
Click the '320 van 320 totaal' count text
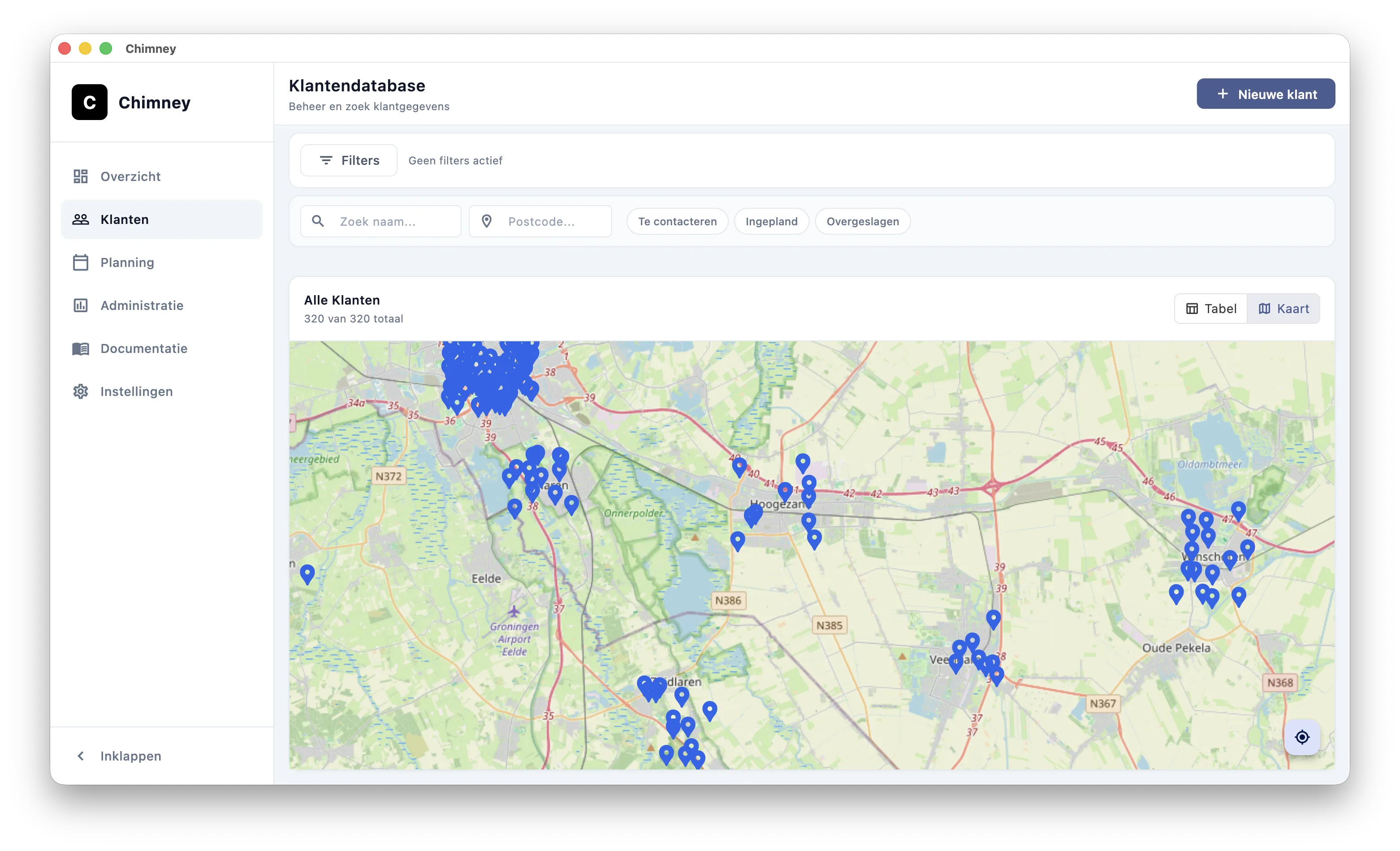click(354, 319)
